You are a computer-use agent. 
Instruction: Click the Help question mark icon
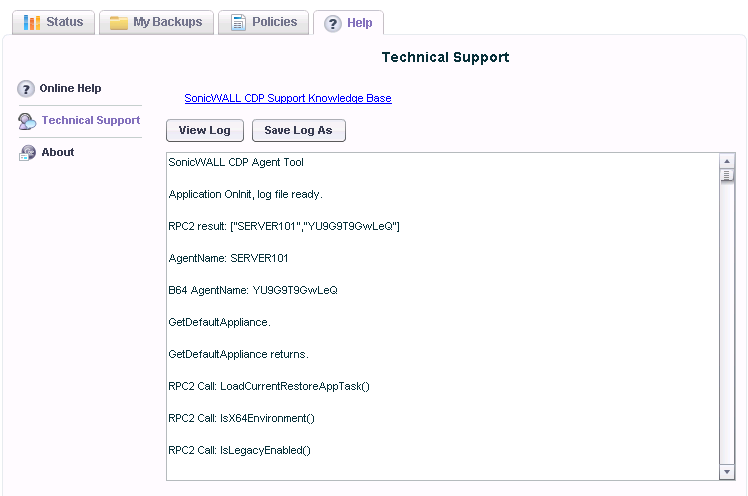(332, 23)
